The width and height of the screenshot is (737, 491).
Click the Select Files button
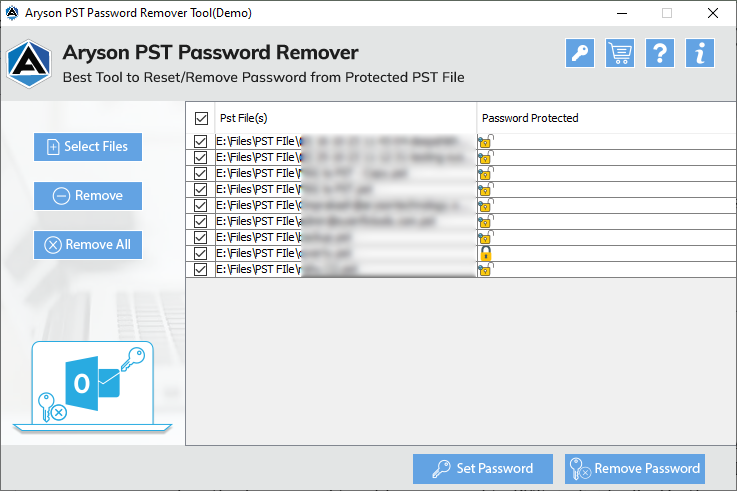88,147
